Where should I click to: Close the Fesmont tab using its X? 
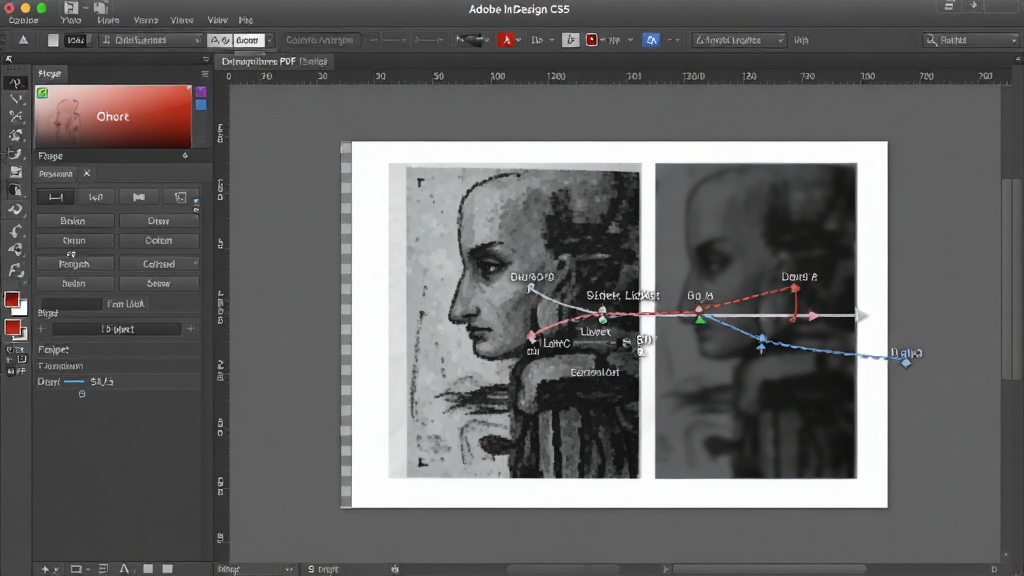pyautogui.click(x=87, y=173)
